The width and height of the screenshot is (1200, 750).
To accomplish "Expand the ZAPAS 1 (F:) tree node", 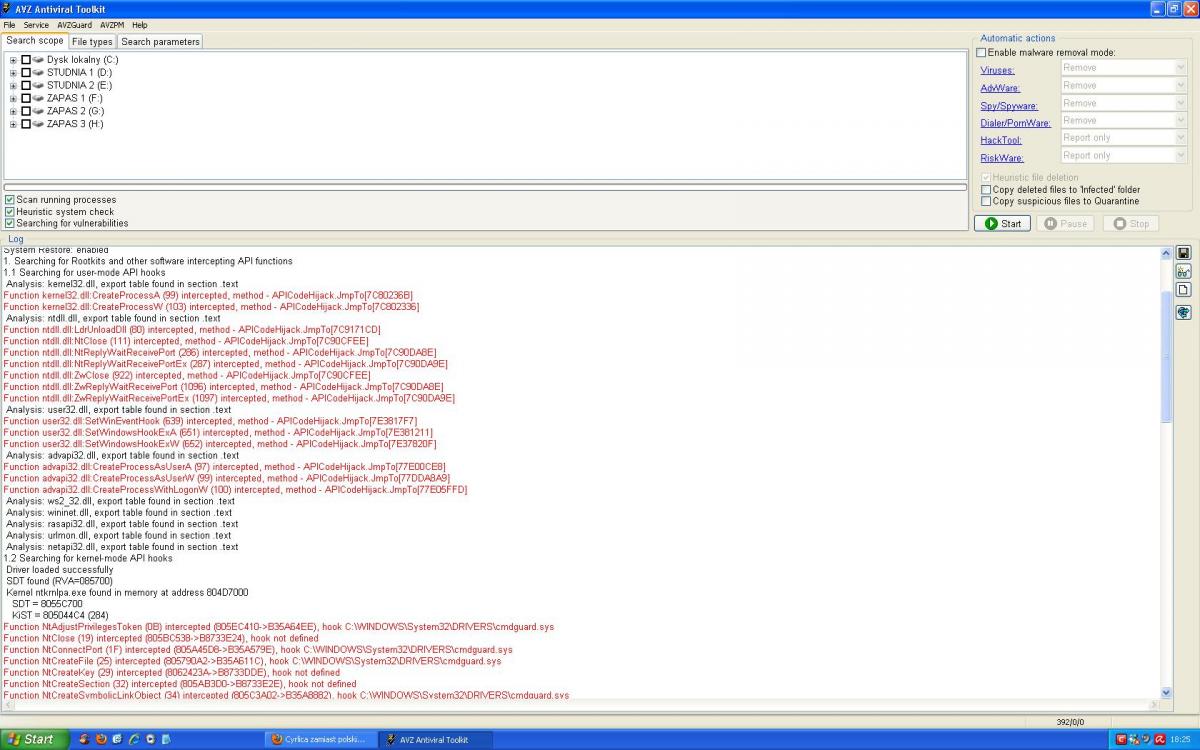I will click(13, 98).
